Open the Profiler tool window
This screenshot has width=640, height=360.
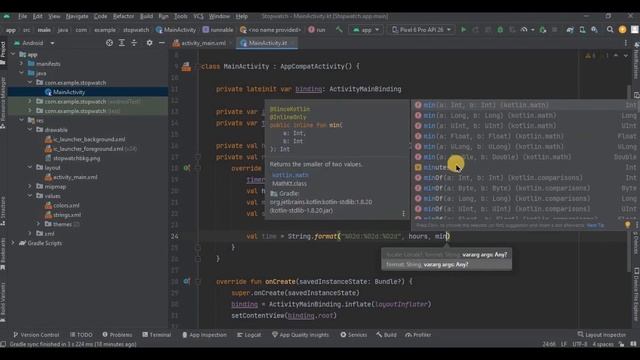[418, 335]
